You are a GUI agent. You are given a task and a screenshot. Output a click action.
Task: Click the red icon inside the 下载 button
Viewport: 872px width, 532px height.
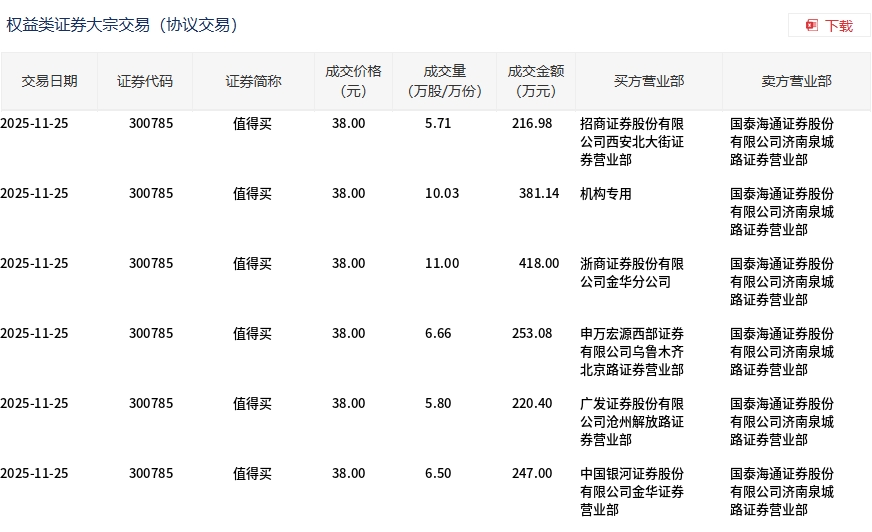(x=812, y=25)
